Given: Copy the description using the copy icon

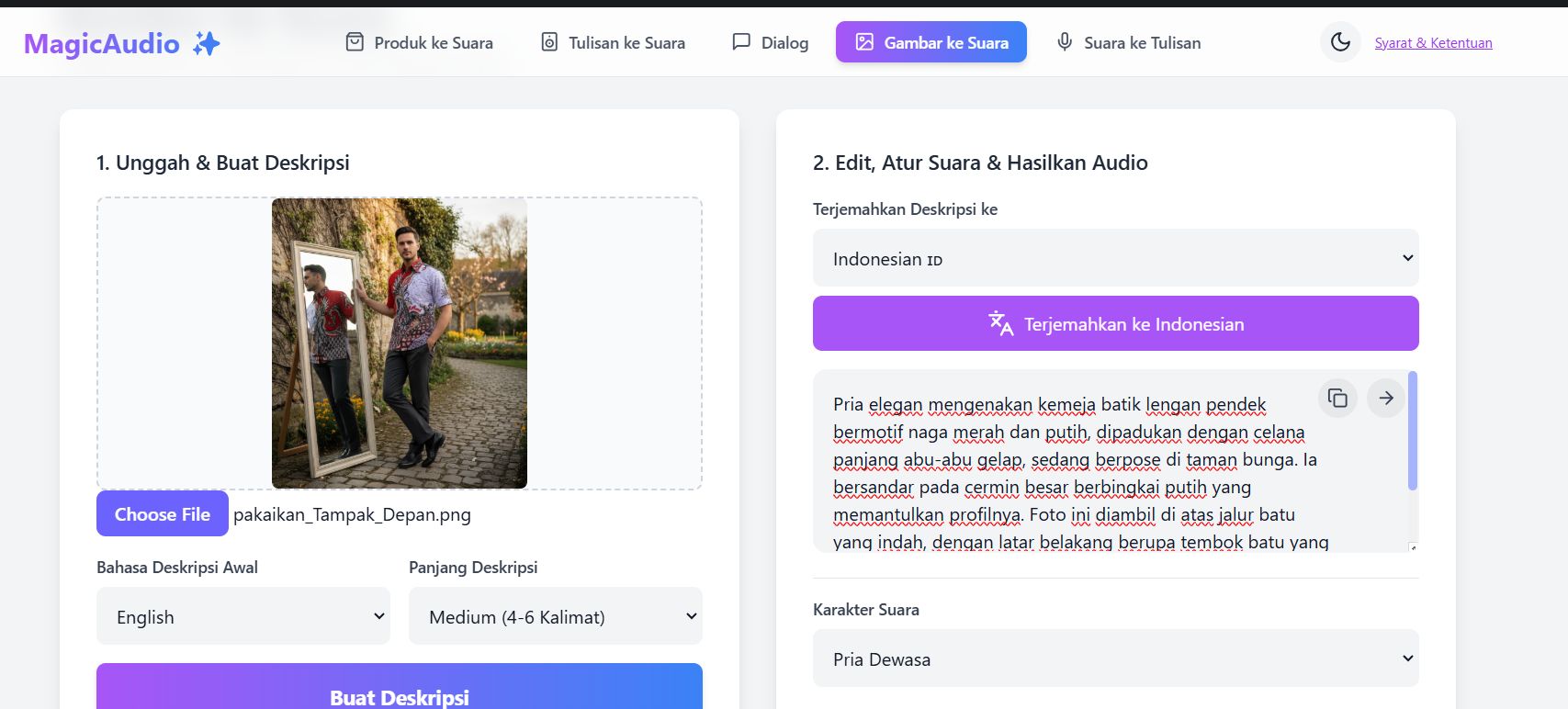Looking at the screenshot, I should [1337, 399].
